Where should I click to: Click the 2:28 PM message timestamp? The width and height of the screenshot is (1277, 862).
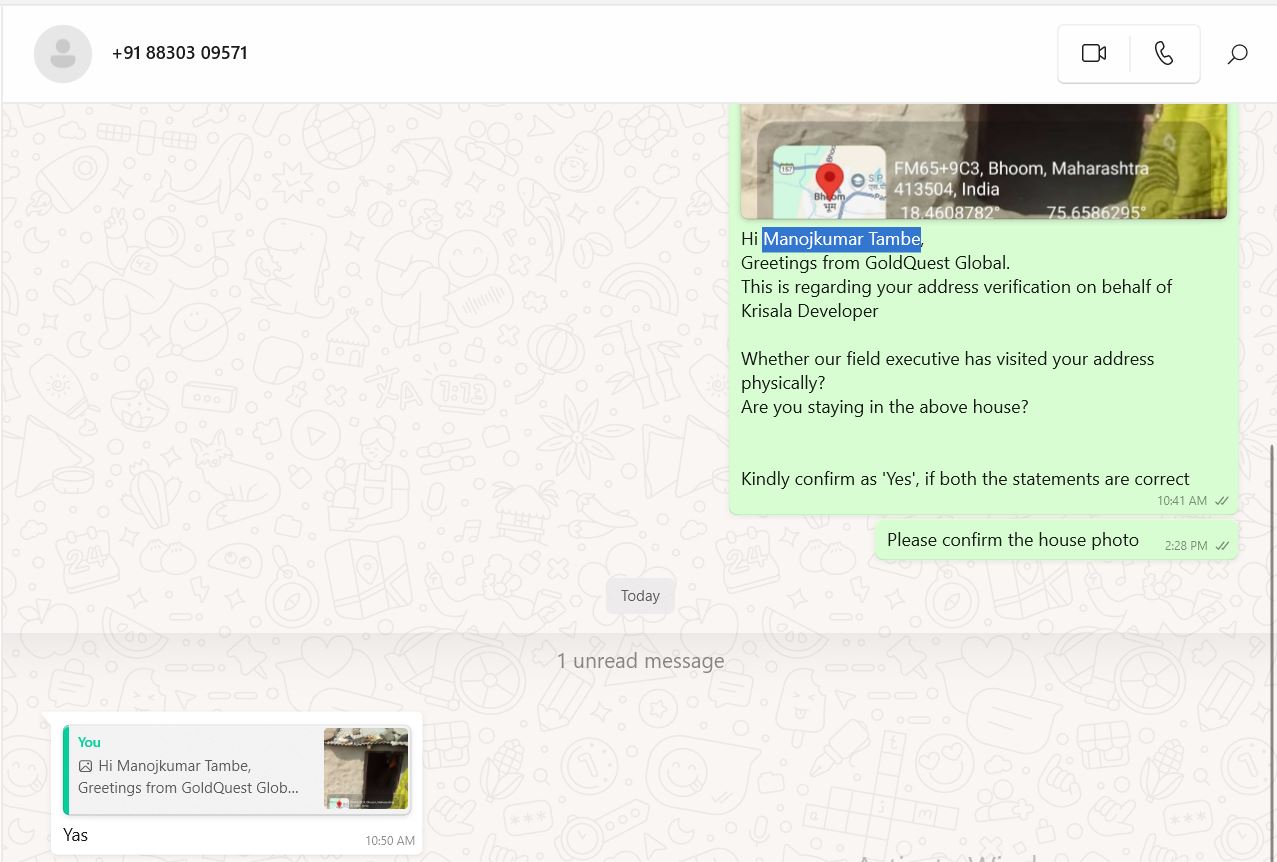point(1186,546)
